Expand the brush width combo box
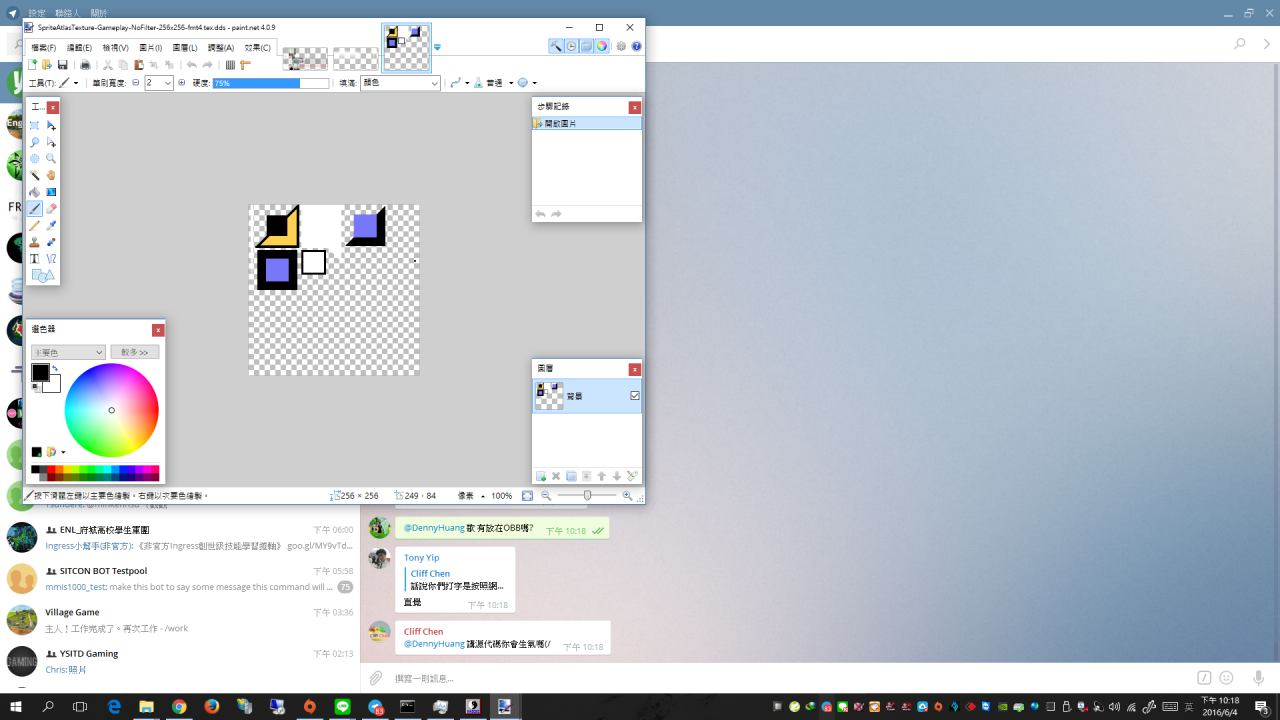This screenshot has height=720, width=1280. (167, 83)
